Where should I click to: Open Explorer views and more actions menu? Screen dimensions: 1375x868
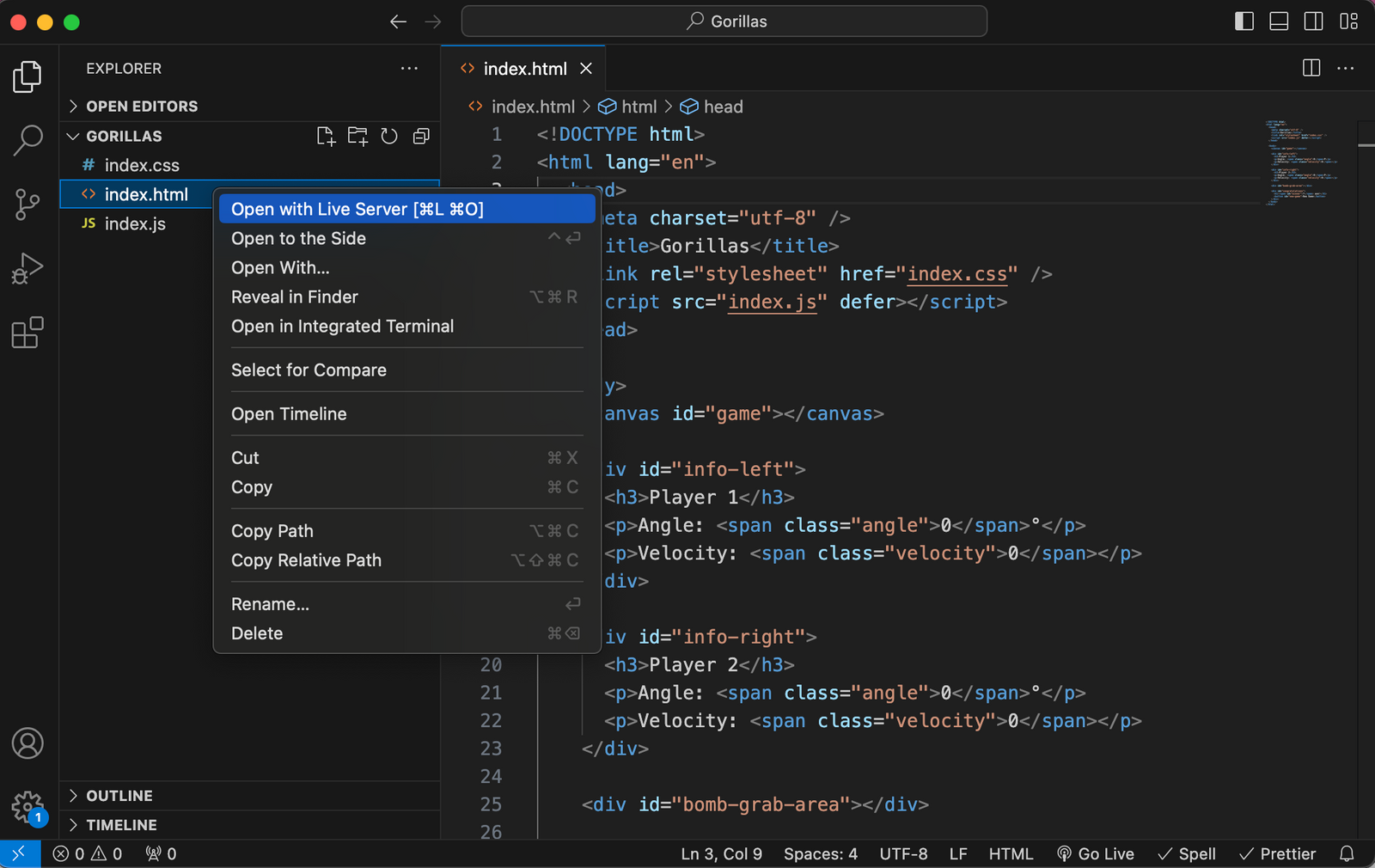[409, 68]
